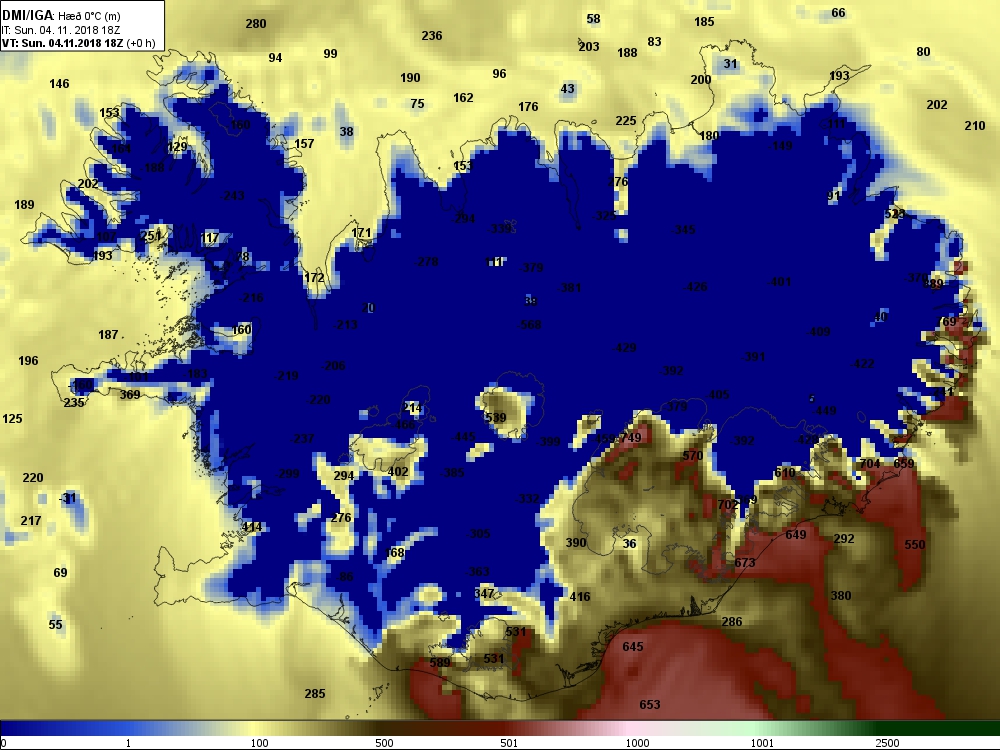Select the value 190 offshore

click(410, 78)
